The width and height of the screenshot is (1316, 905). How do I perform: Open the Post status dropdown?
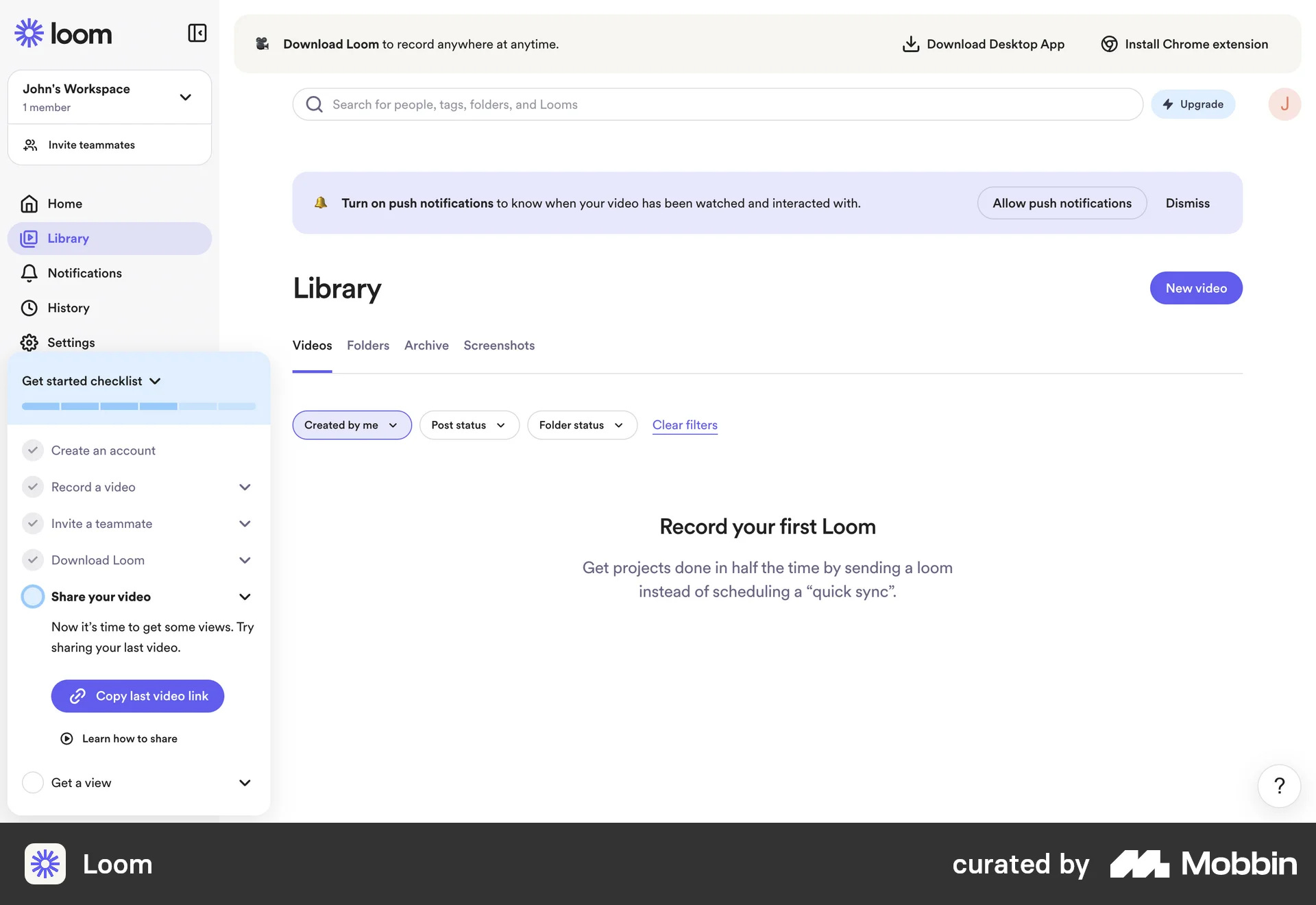[x=469, y=425]
